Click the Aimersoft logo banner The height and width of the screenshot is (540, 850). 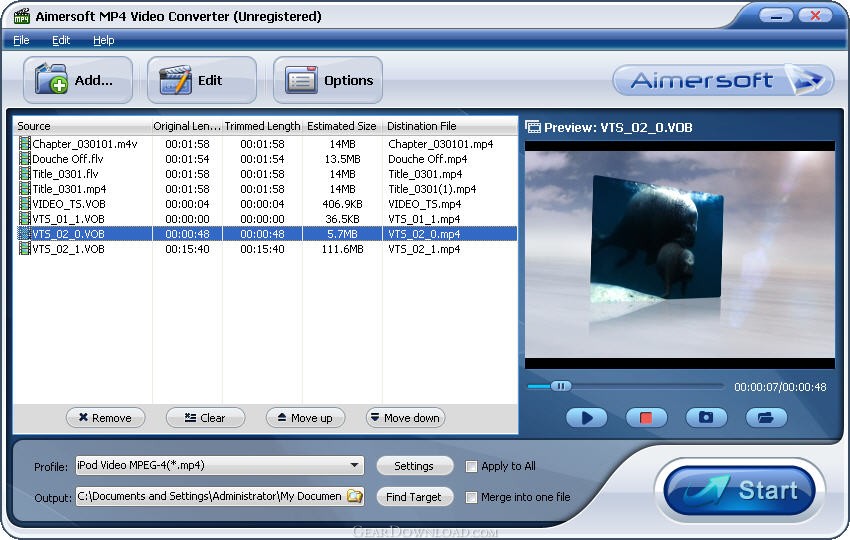(x=723, y=80)
